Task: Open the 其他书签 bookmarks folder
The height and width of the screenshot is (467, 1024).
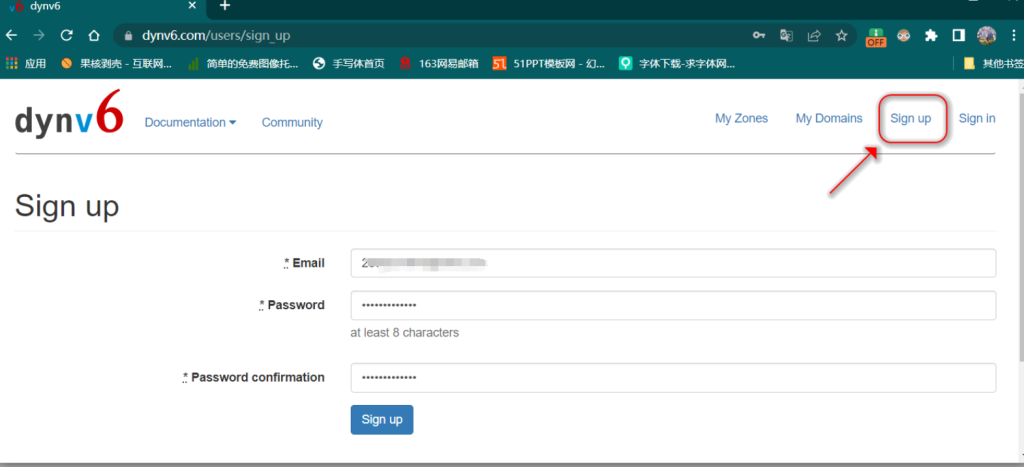Action: [x=993, y=63]
